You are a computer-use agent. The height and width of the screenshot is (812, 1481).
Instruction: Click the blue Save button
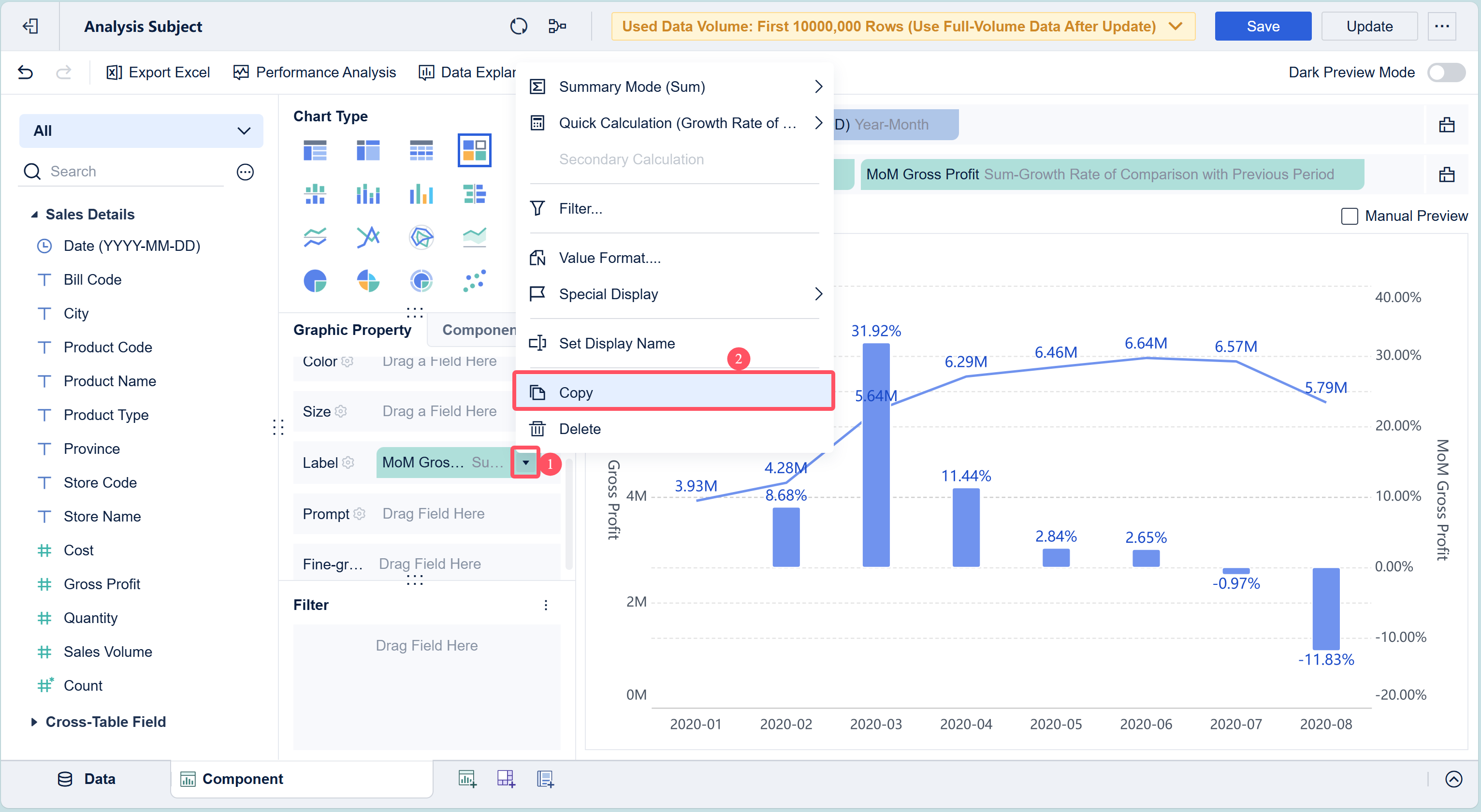click(1263, 27)
